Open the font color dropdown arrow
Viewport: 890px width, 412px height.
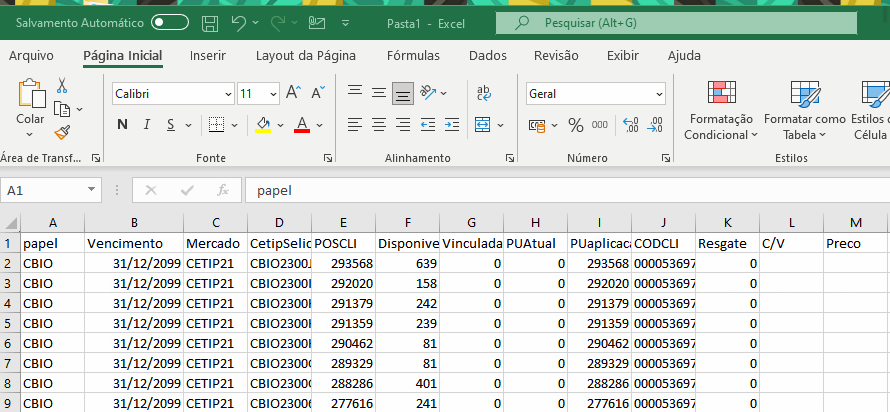[320, 125]
